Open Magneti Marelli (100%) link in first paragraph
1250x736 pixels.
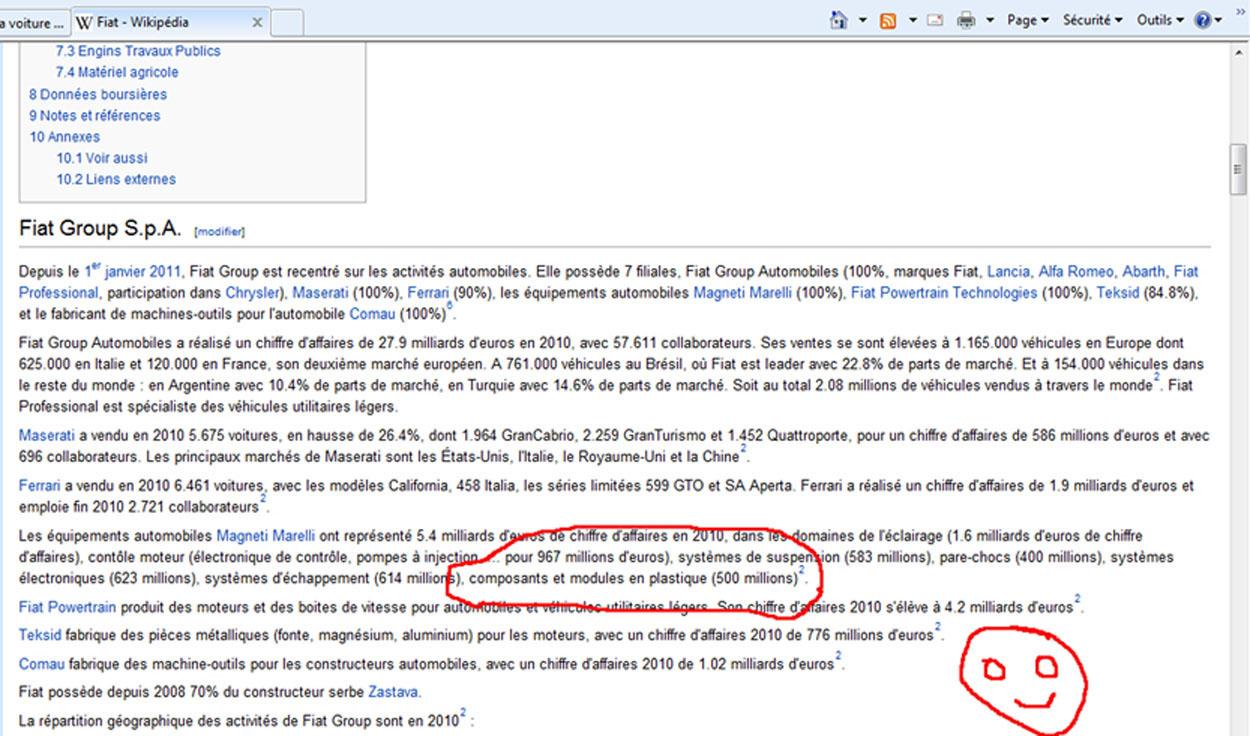pyautogui.click(x=744, y=293)
